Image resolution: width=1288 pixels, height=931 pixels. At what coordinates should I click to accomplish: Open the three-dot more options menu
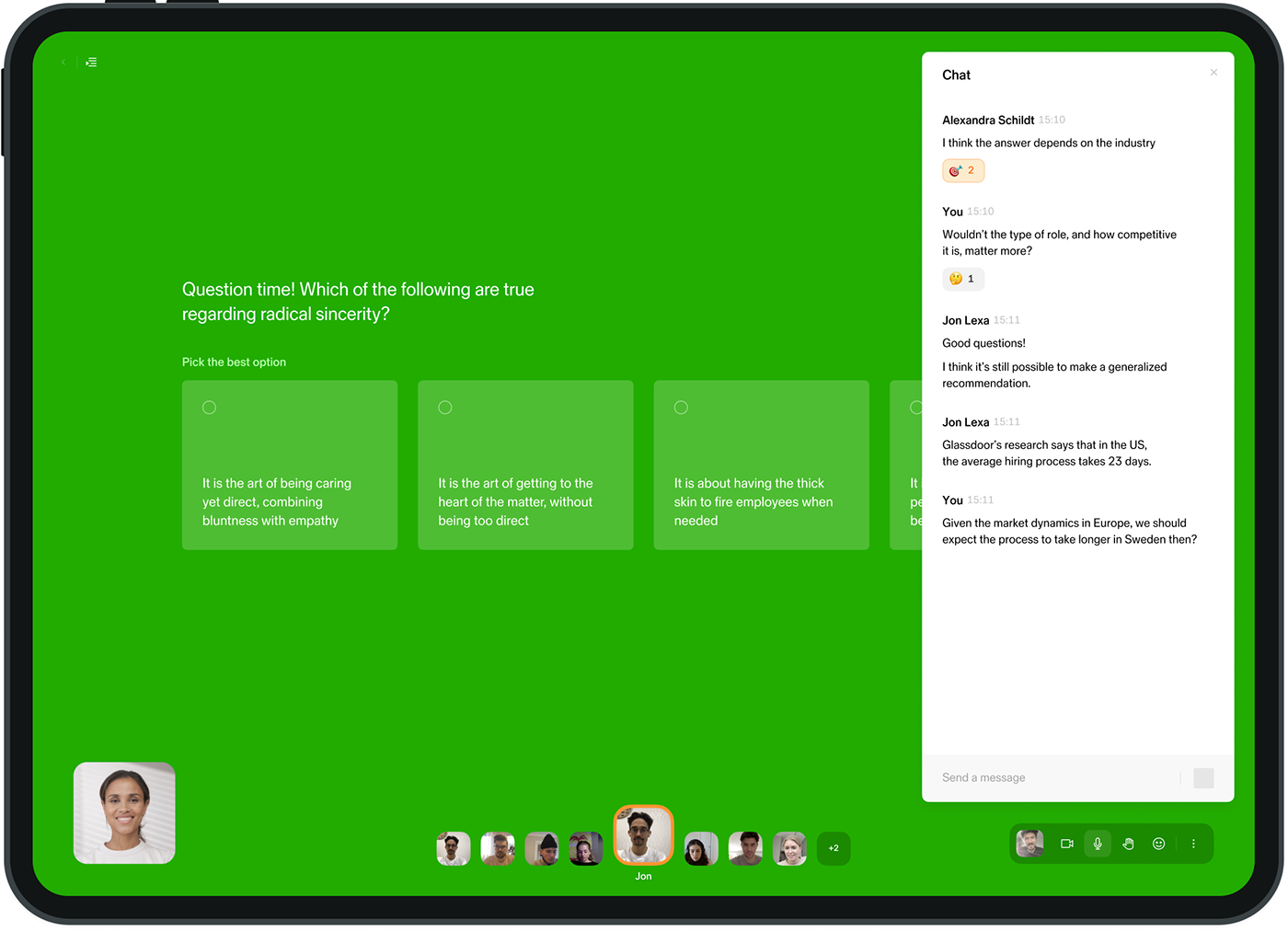pos(1193,844)
